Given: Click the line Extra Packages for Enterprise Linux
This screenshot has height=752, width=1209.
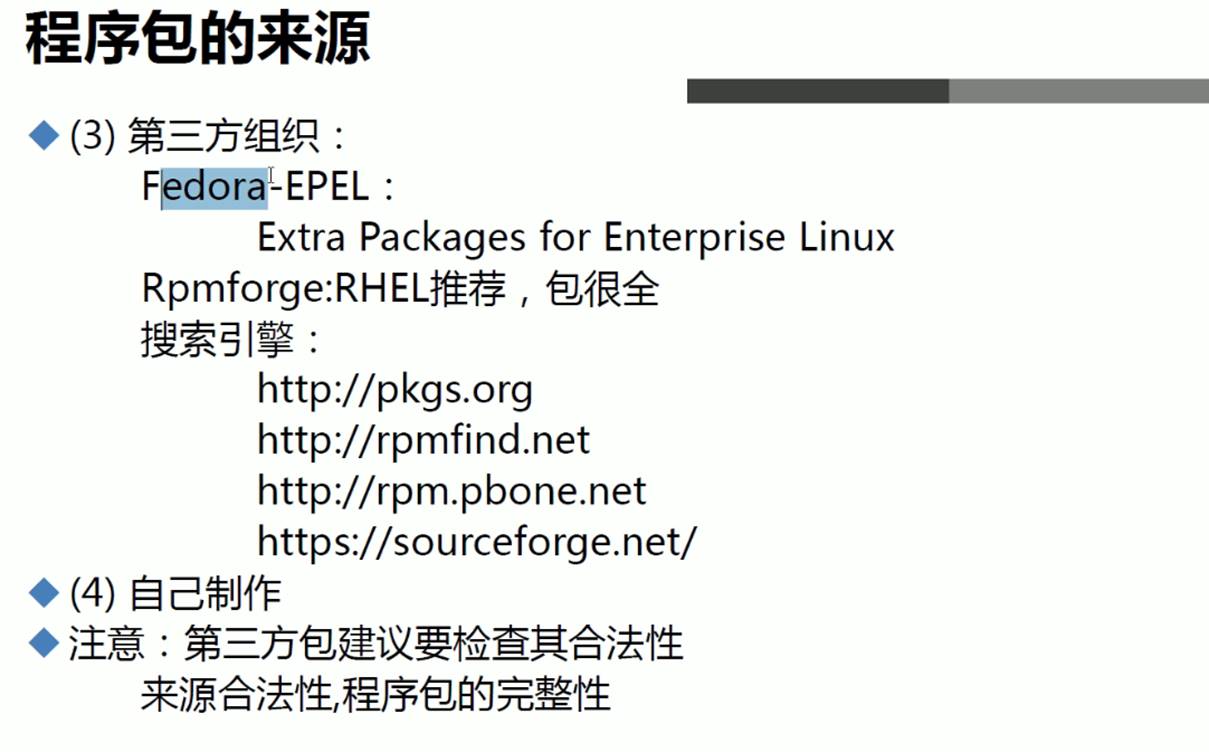Looking at the screenshot, I should click(x=575, y=237).
